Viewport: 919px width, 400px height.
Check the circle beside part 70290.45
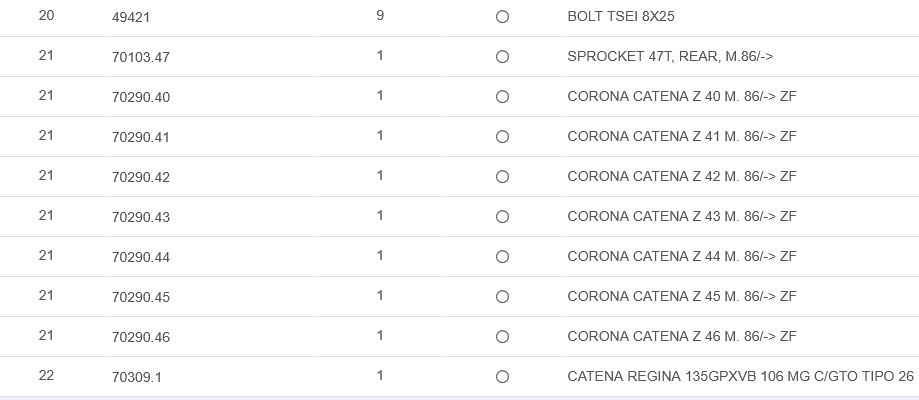pos(502,297)
